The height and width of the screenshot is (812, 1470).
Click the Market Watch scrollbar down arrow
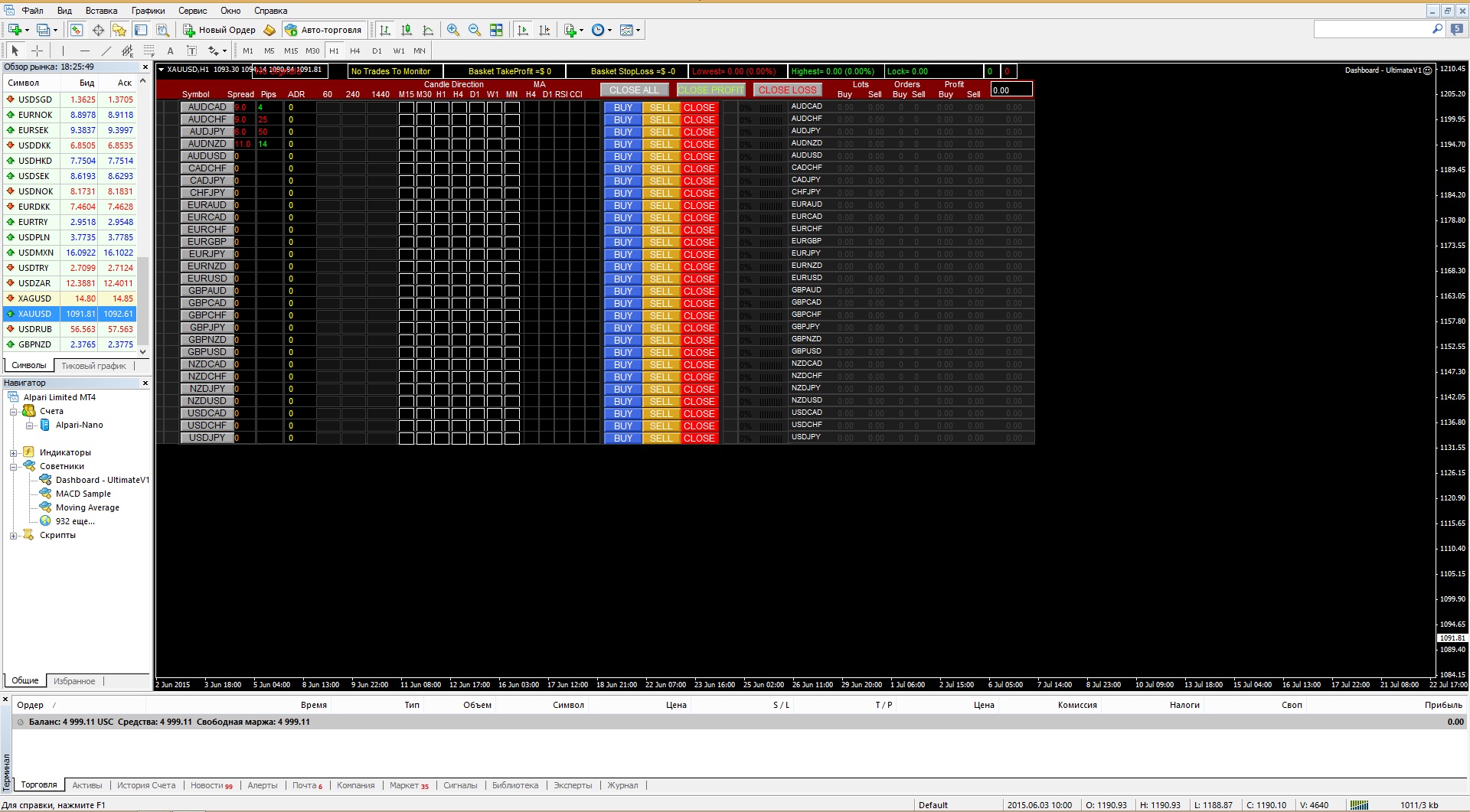pos(142,351)
